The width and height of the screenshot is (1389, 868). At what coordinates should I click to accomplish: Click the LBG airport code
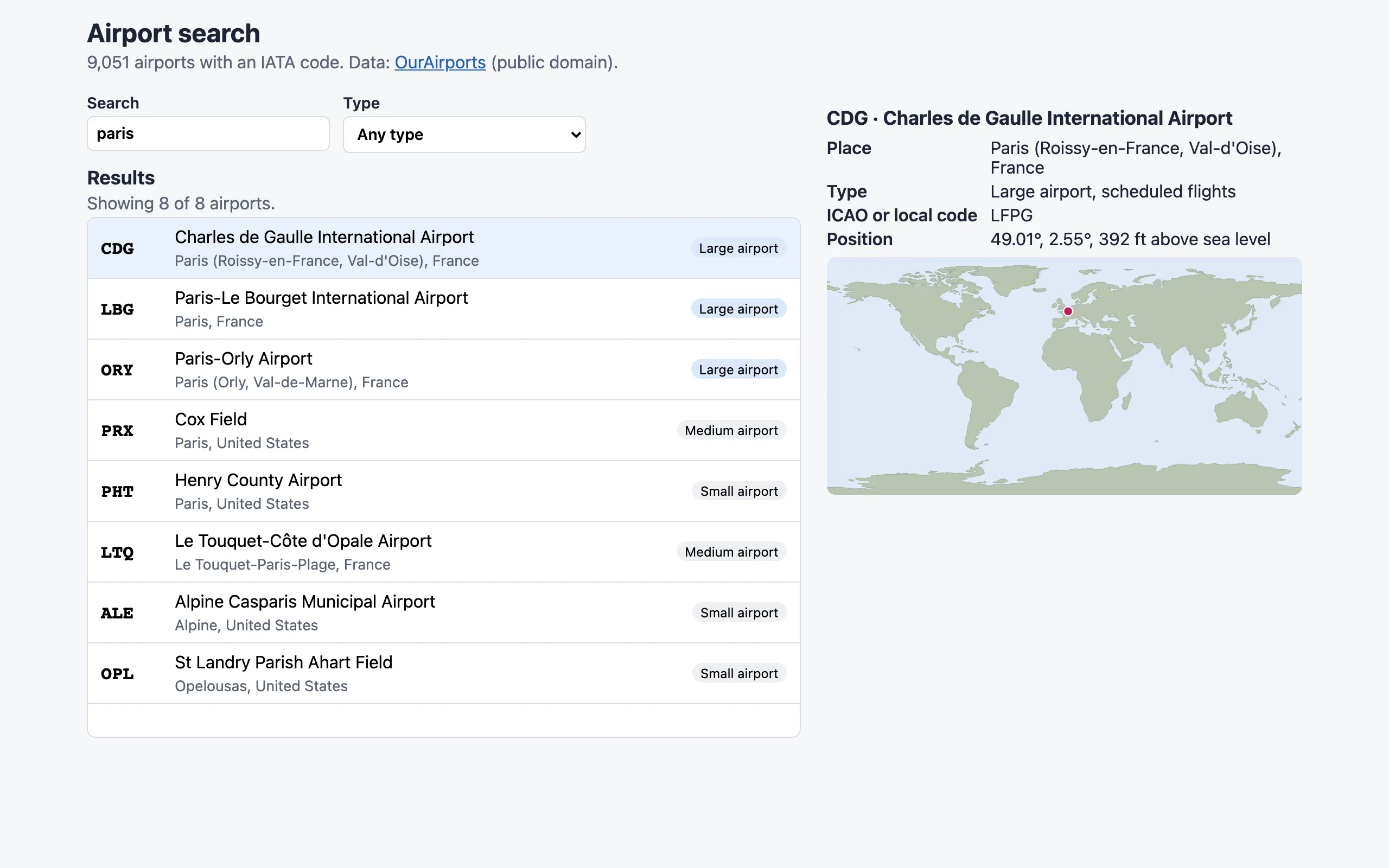pos(117,309)
